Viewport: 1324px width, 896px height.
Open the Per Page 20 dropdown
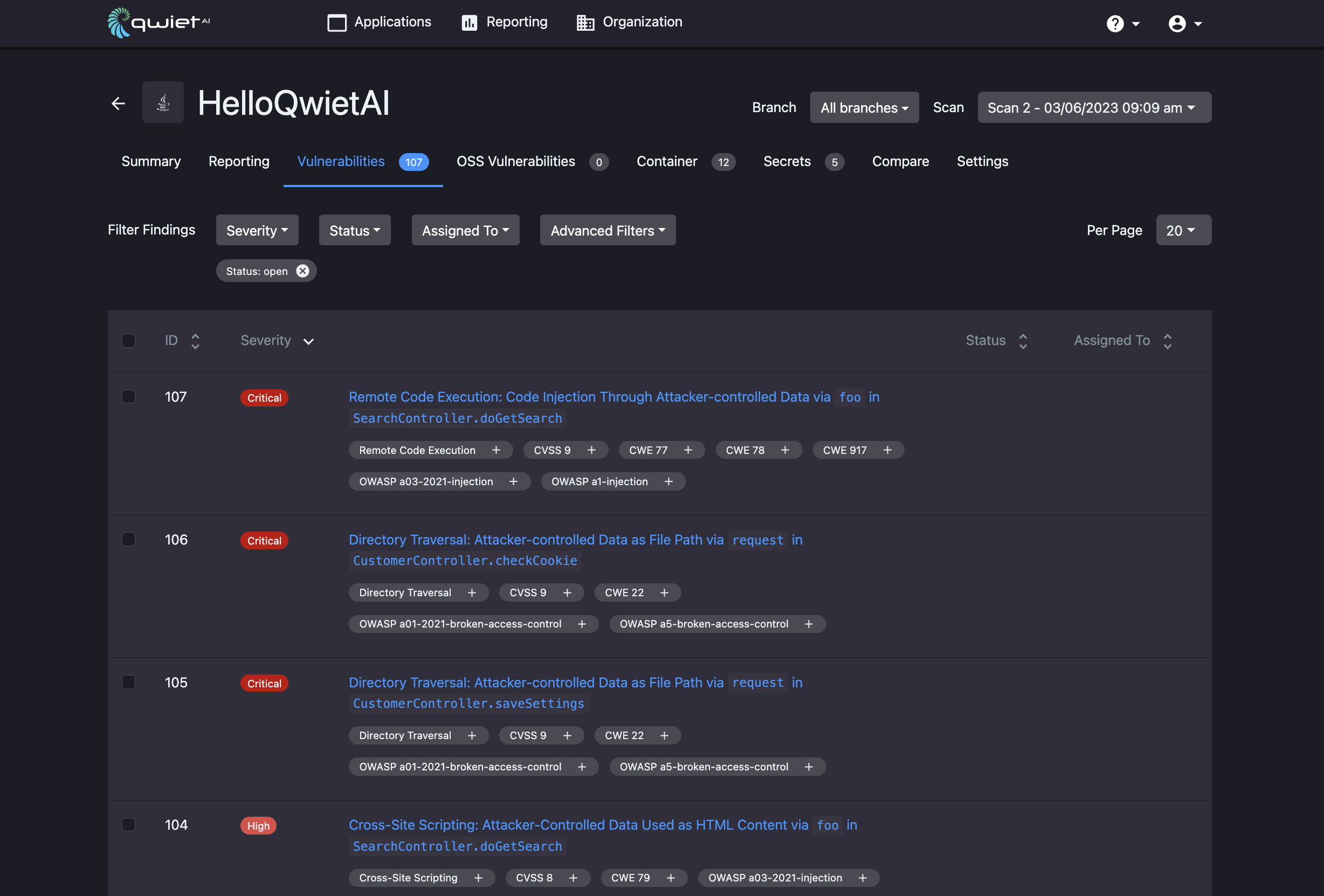1184,230
